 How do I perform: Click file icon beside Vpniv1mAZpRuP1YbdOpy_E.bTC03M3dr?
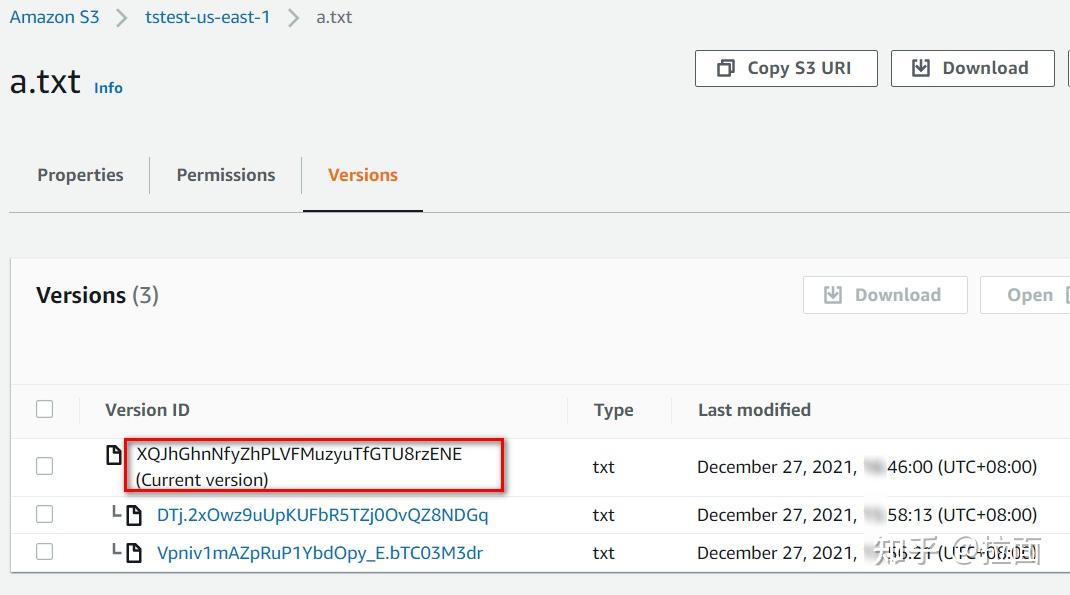tap(134, 553)
